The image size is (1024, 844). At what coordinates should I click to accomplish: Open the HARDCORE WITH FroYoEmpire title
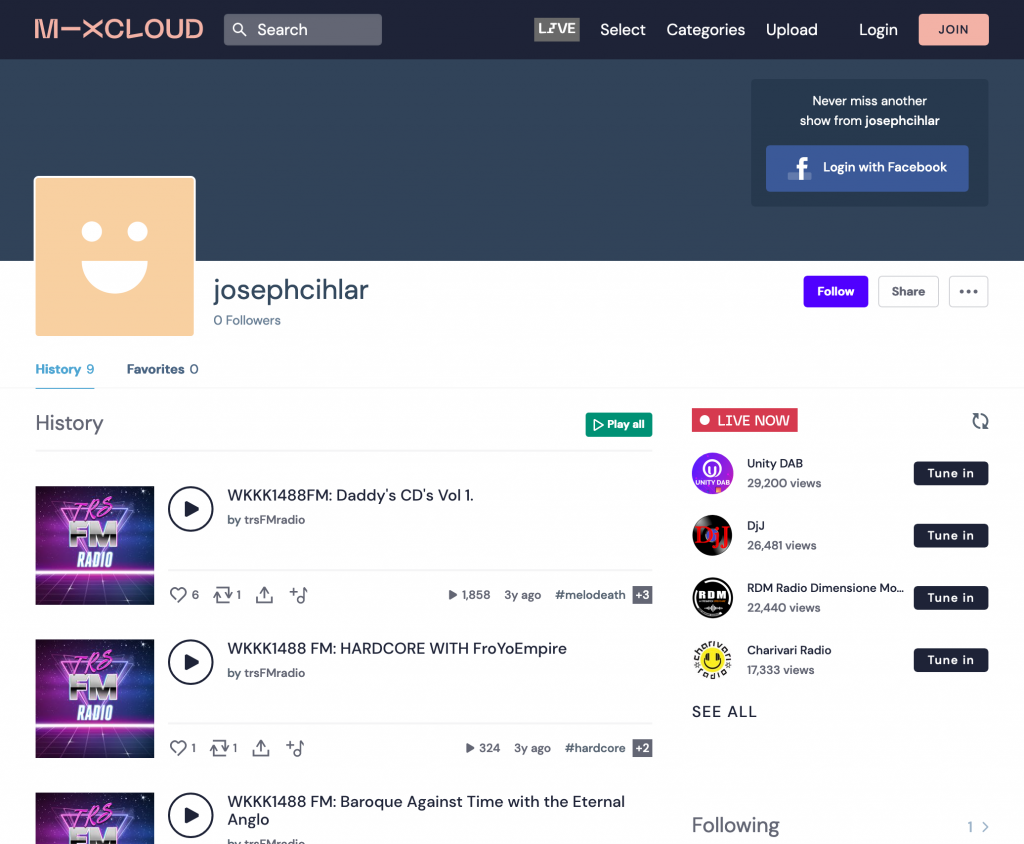coord(397,649)
